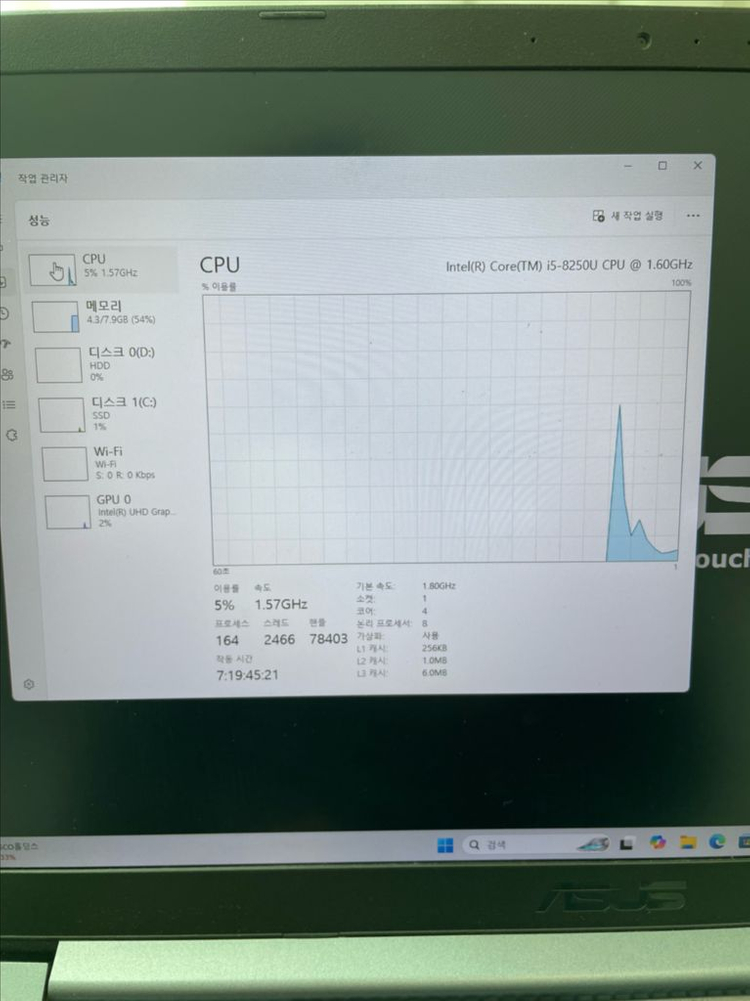Screen dimensions: 750x1001
Task: Open the Services icon in left navigation
Action: pos(12,435)
